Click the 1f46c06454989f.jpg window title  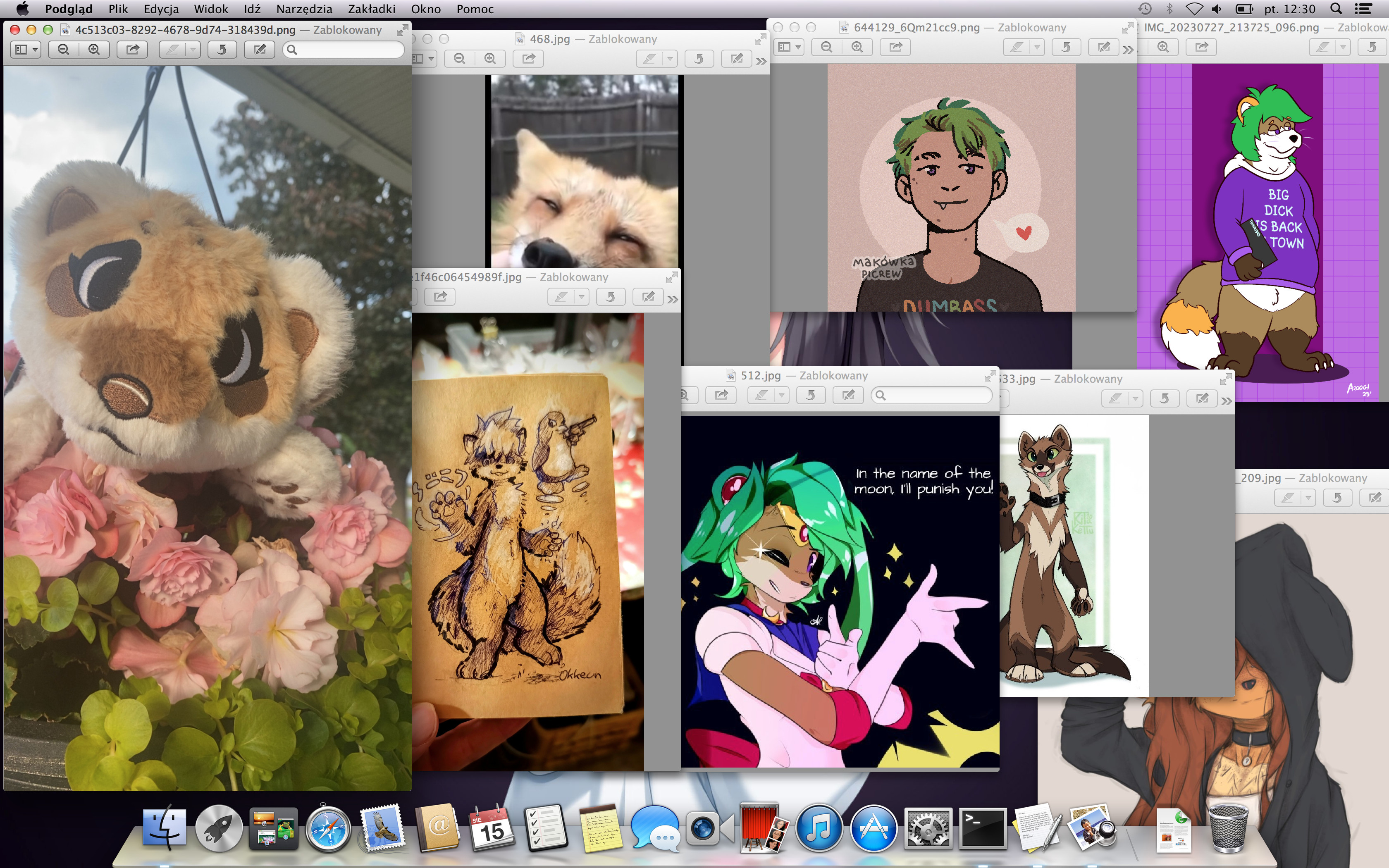click(467, 277)
